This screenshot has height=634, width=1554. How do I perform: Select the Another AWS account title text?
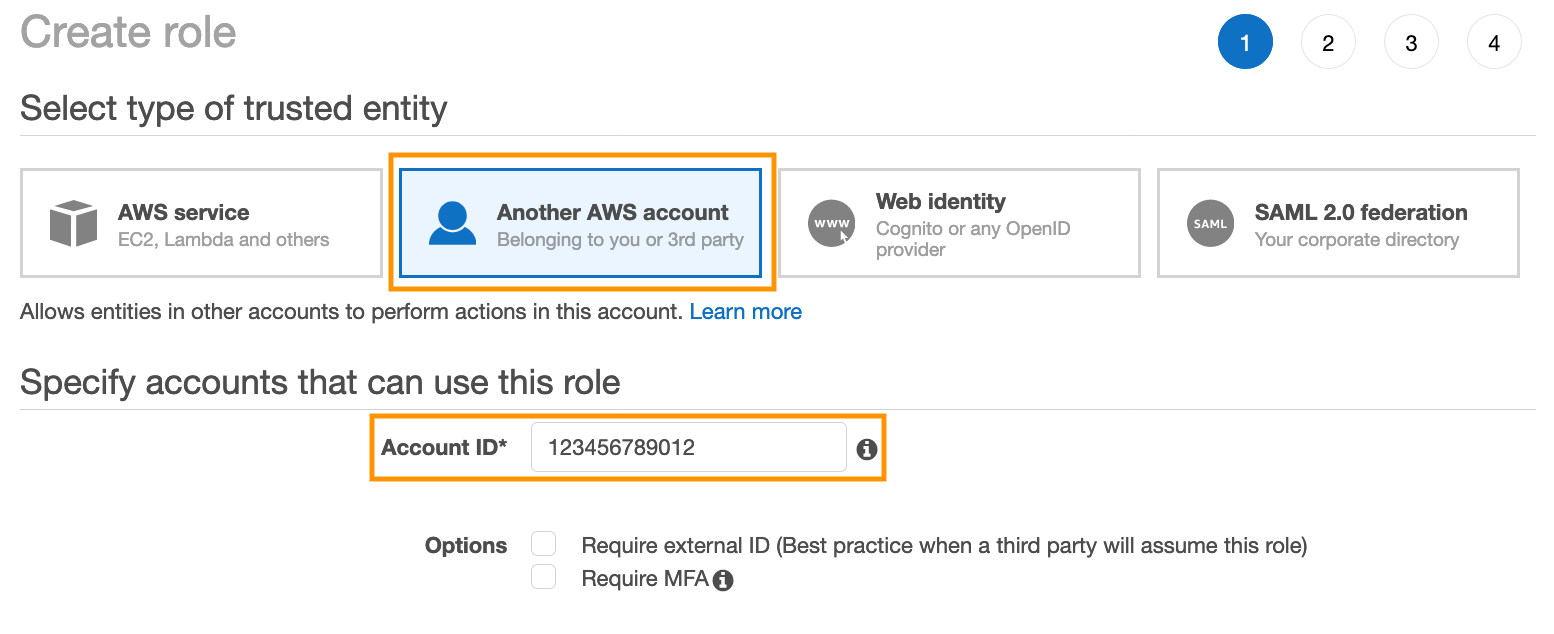point(612,212)
